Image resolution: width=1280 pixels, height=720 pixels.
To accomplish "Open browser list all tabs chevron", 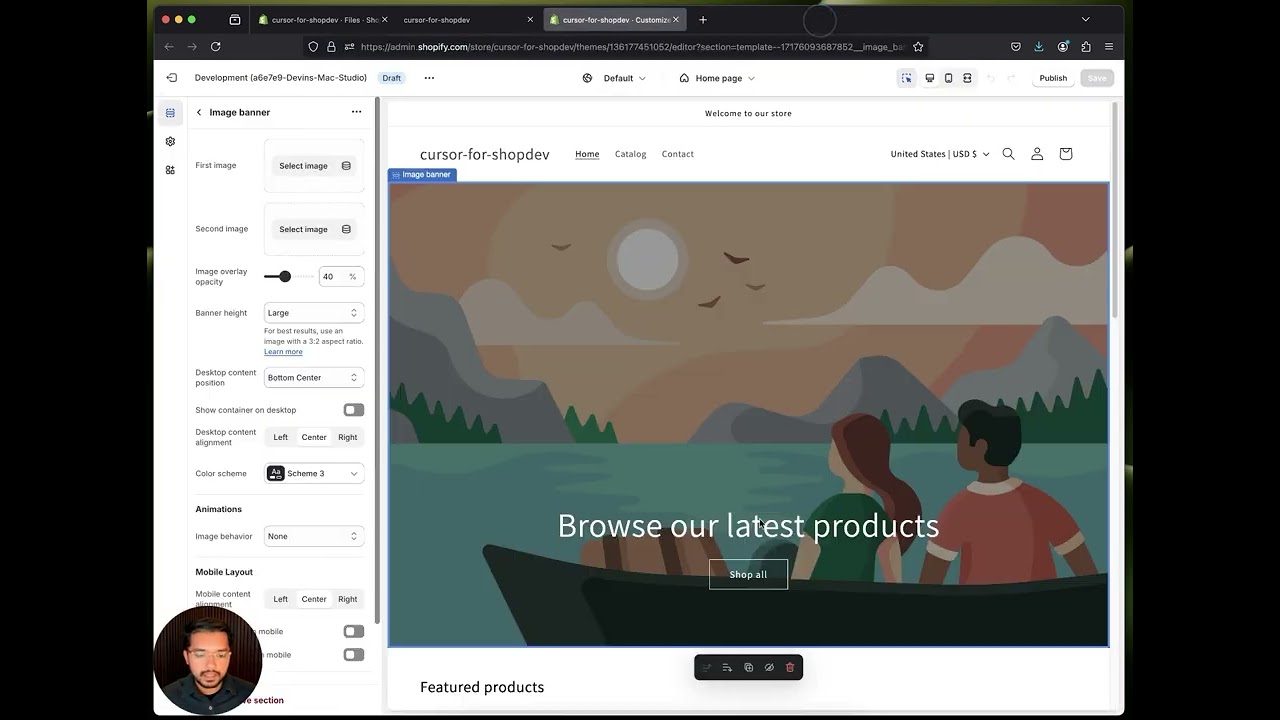I will coord(1085,19).
